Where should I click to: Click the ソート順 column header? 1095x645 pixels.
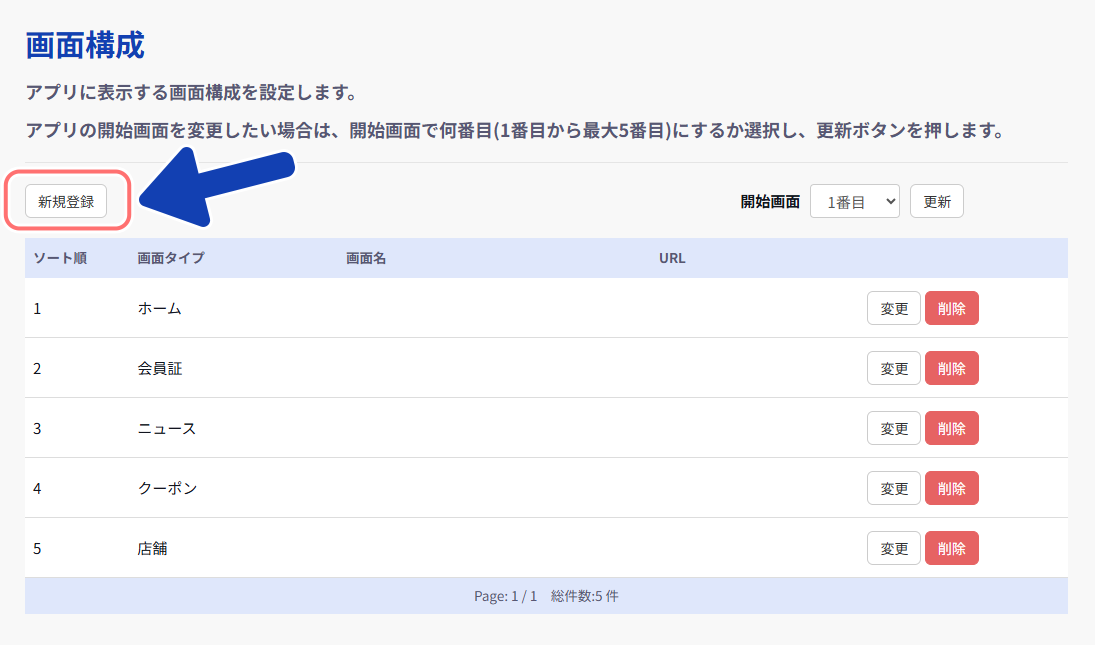tap(60, 258)
